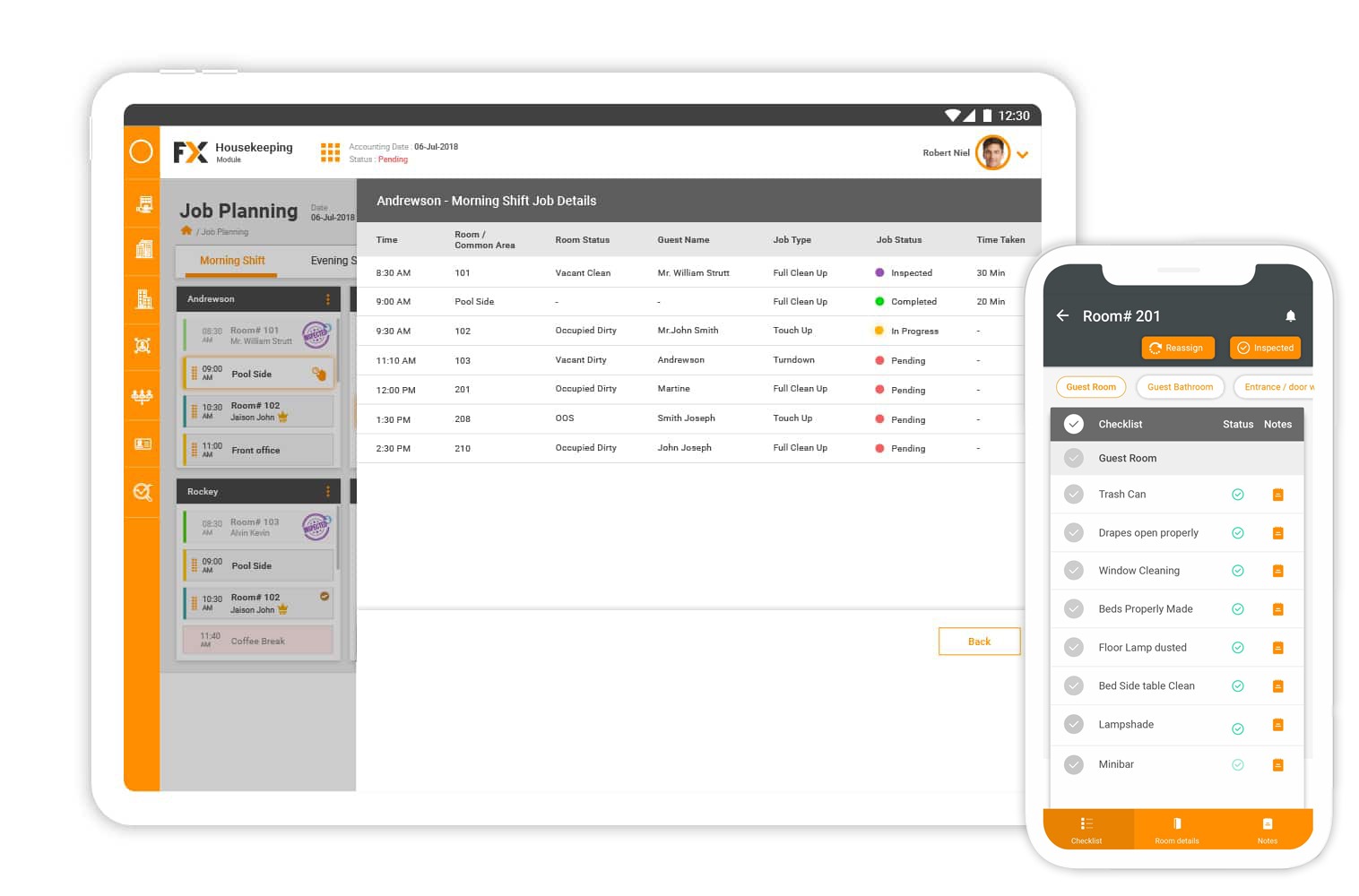Open Andrewson card three-dot menu
This screenshot has height=896, width=1359.
[x=327, y=299]
